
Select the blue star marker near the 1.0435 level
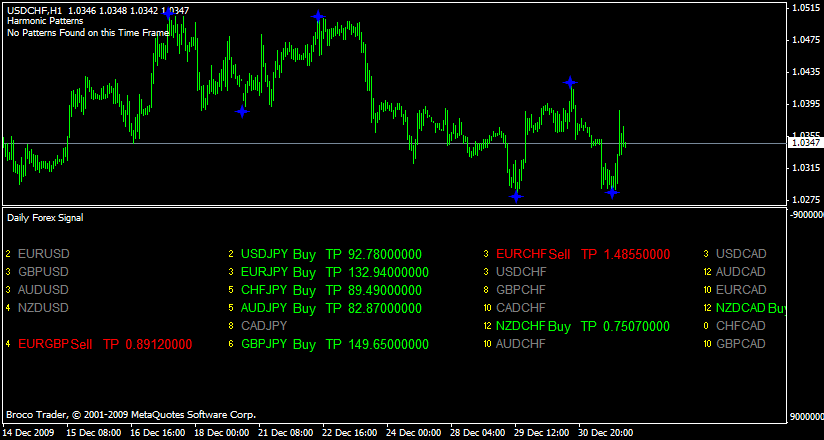pos(570,82)
